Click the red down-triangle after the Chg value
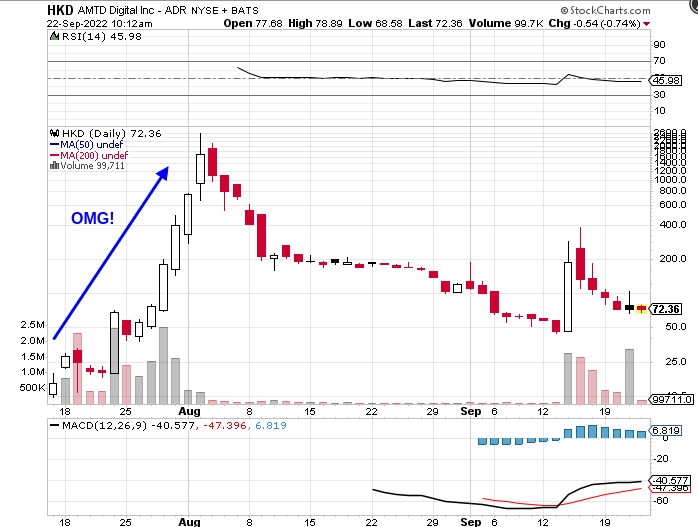This screenshot has width=698, height=527. click(x=646, y=24)
